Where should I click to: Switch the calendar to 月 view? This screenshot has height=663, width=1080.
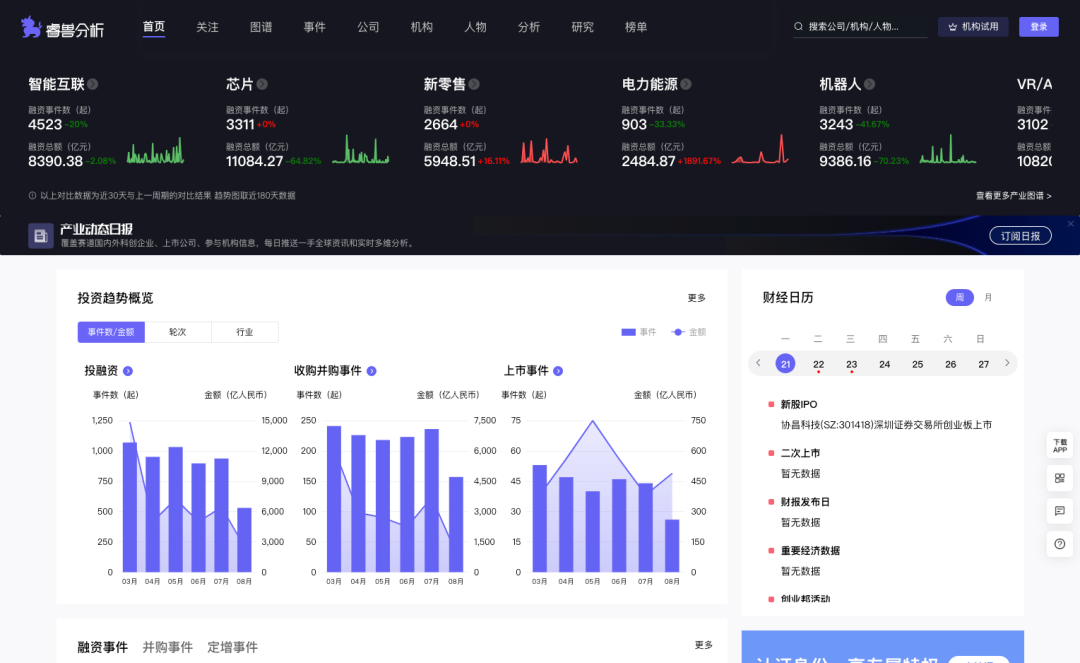[988, 297]
